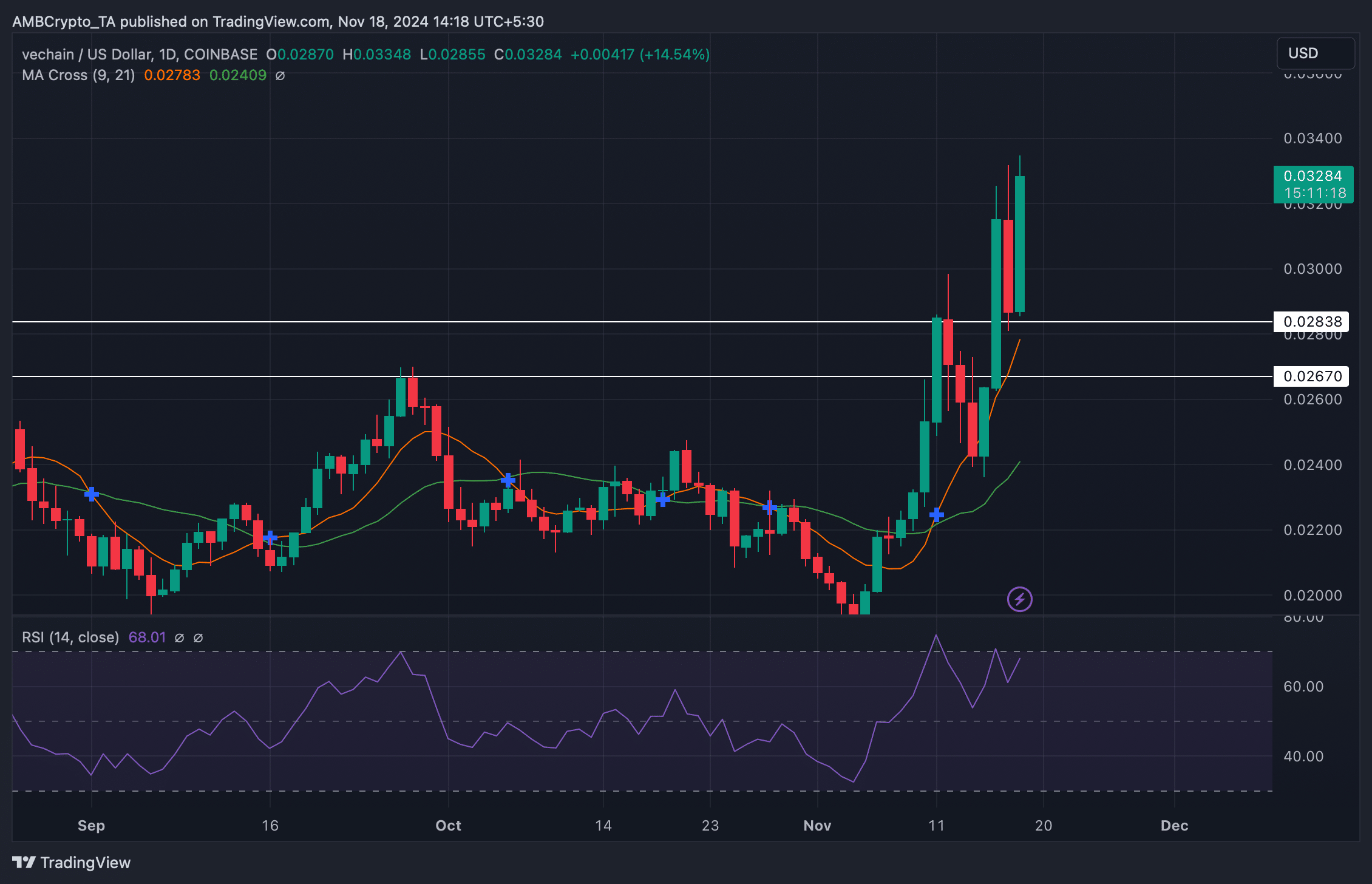
Task: Click MA cross marker above date 16
Action: coord(270,538)
